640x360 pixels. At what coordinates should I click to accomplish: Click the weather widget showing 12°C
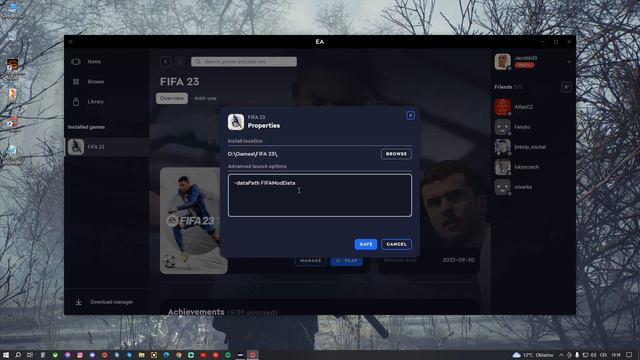[x=533, y=355]
